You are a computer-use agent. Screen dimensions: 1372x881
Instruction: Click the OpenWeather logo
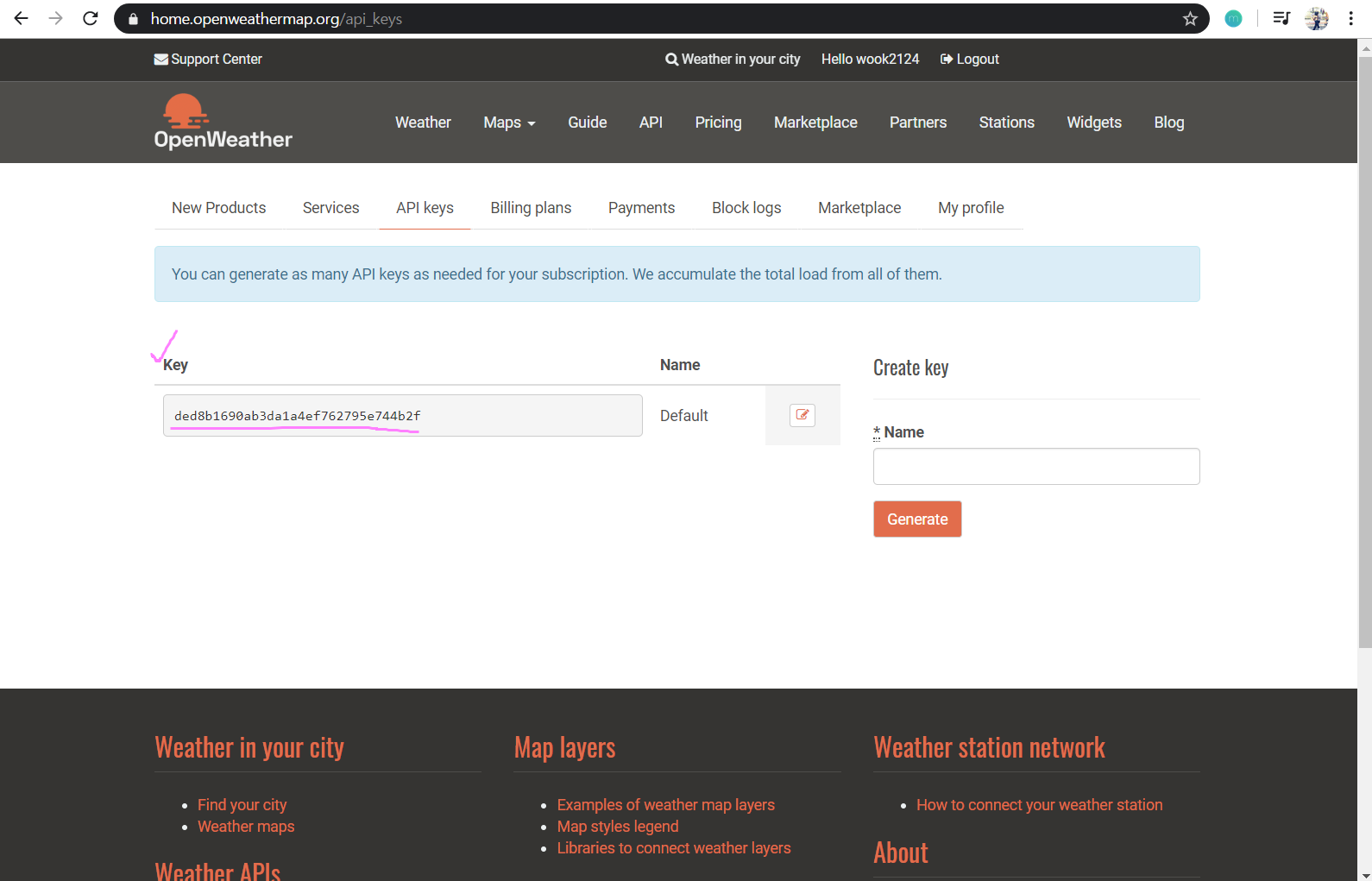click(x=223, y=122)
